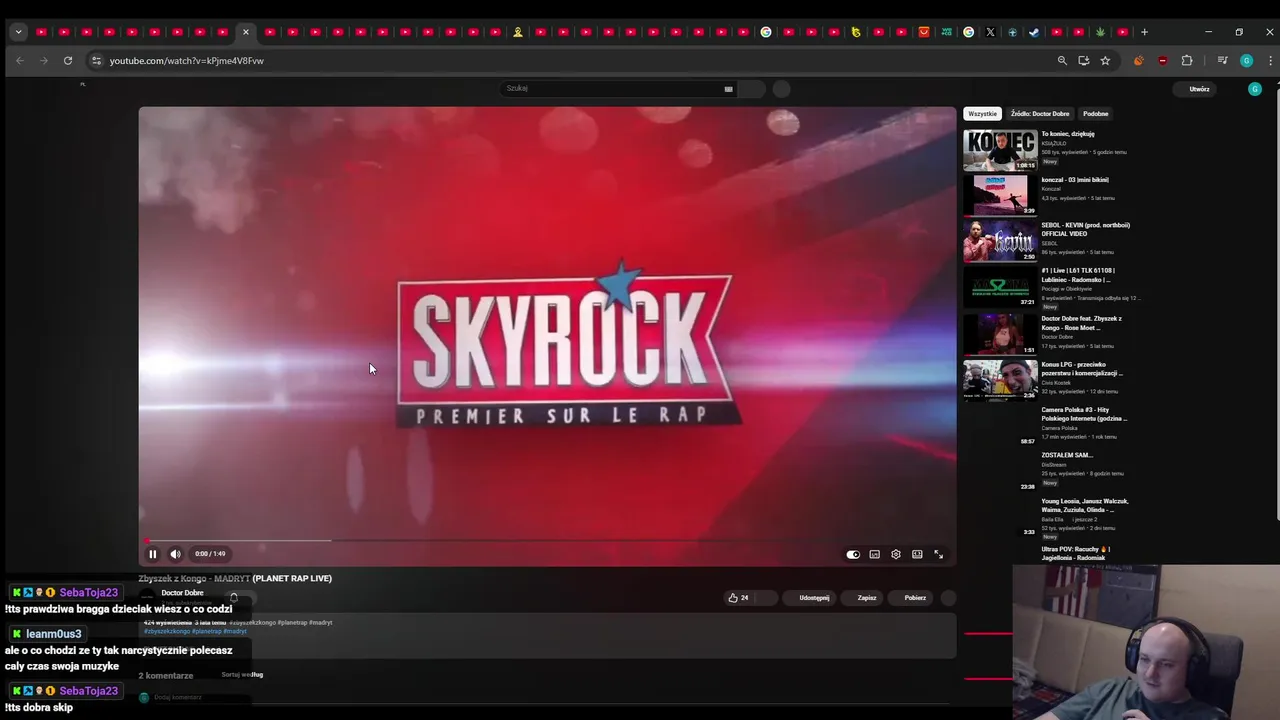Open the YouTube account avatar menu
The height and width of the screenshot is (720, 1280).
1255,89
